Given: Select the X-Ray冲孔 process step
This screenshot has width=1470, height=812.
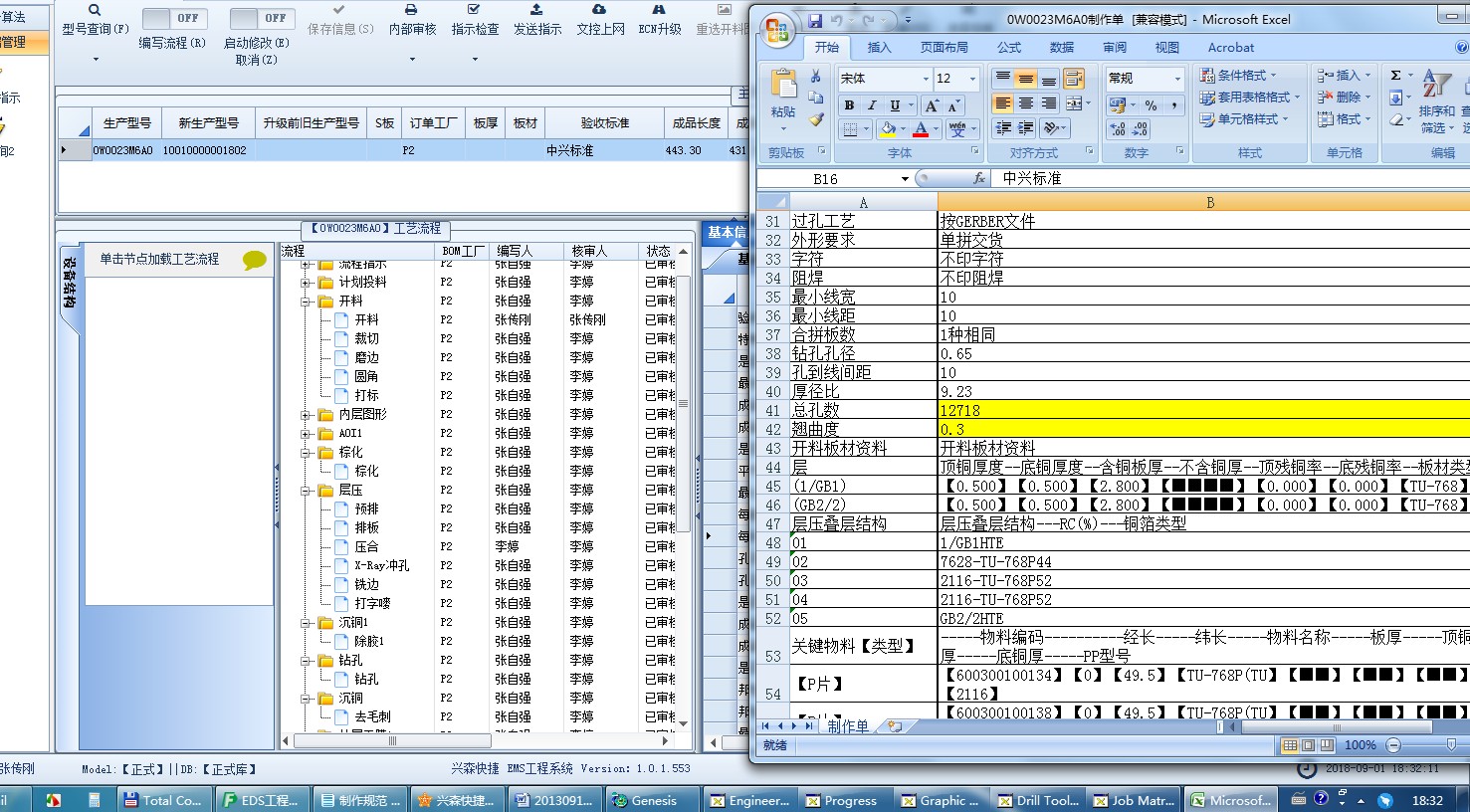Looking at the screenshot, I should pyautogui.click(x=381, y=565).
